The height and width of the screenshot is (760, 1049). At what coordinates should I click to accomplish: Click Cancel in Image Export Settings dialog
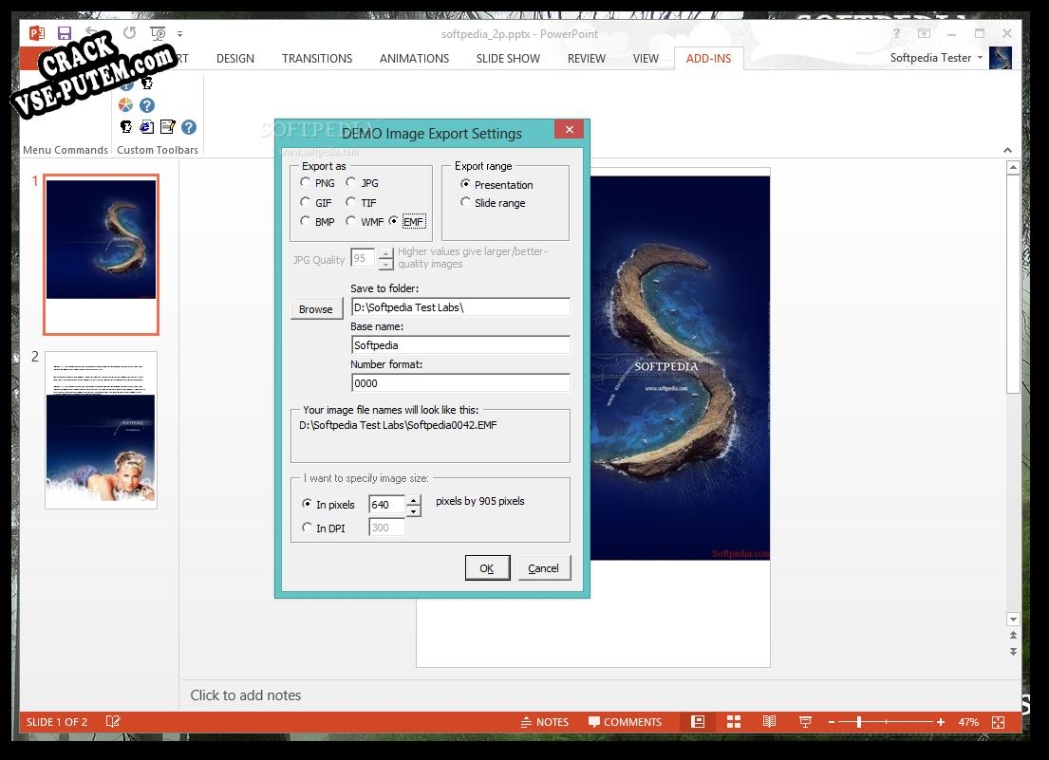(x=543, y=568)
